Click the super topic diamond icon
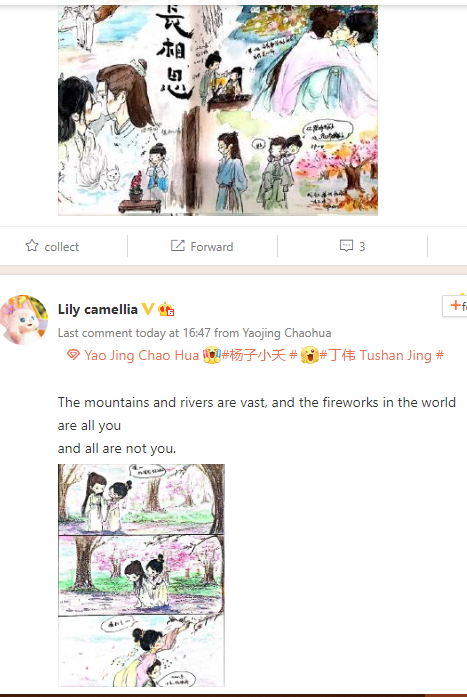Viewport: 467px width, 697px height. 73,355
